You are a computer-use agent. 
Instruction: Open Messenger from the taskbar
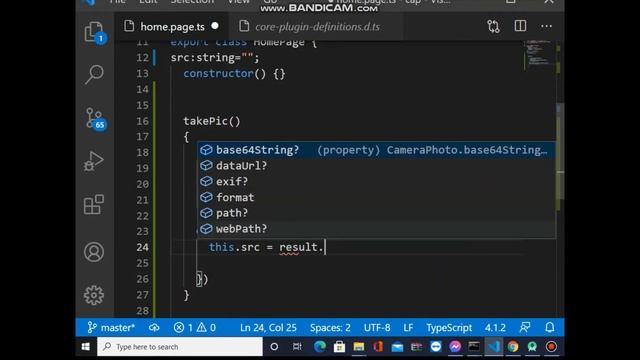455,347
